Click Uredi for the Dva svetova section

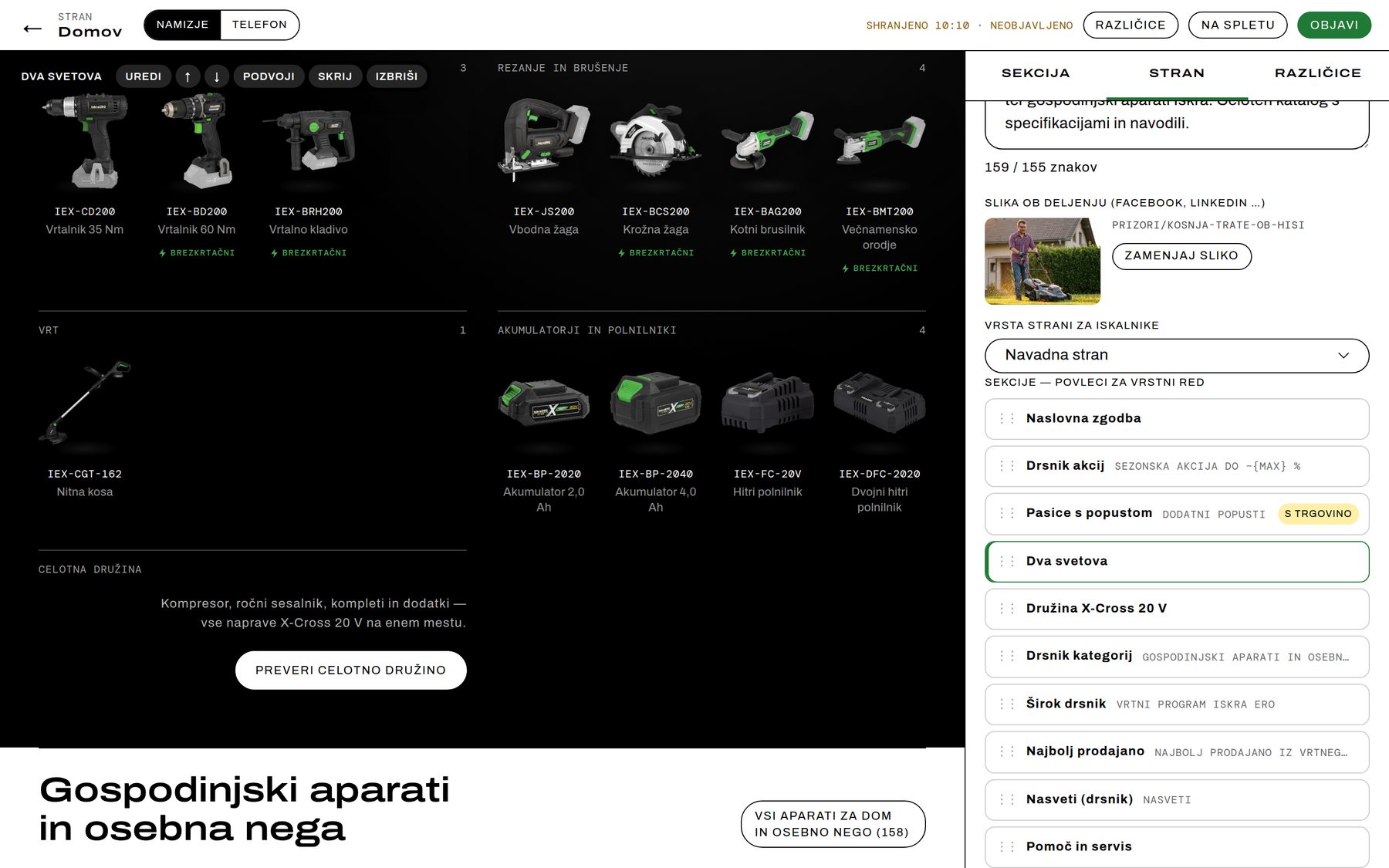[144, 76]
